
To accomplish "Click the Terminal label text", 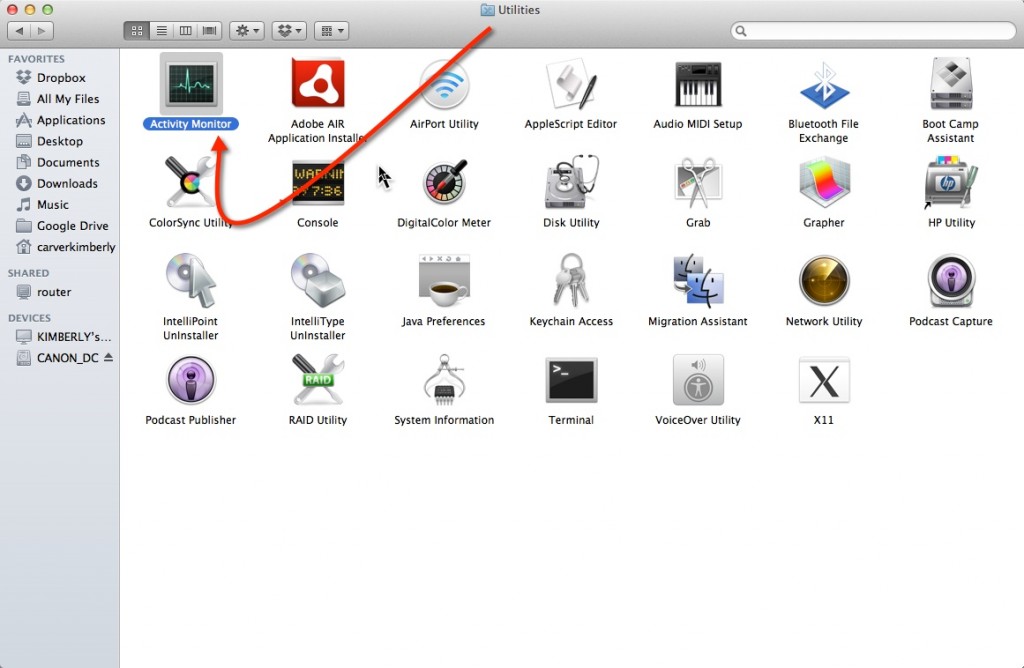I will point(571,420).
